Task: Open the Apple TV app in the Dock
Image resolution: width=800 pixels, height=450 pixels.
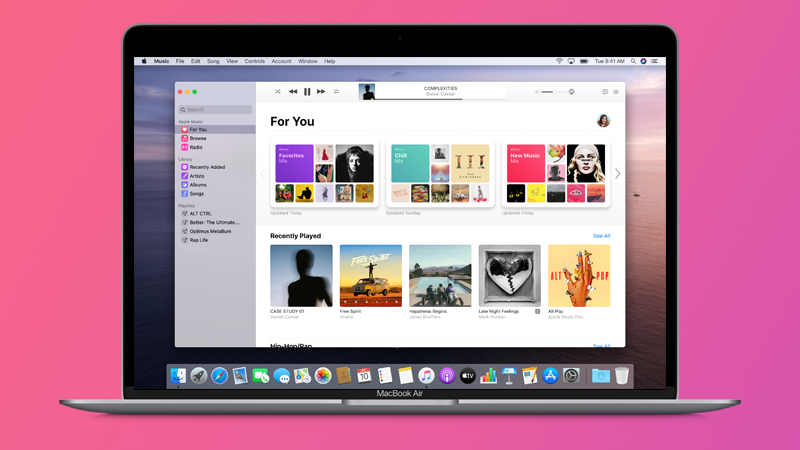Action: [467, 376]
